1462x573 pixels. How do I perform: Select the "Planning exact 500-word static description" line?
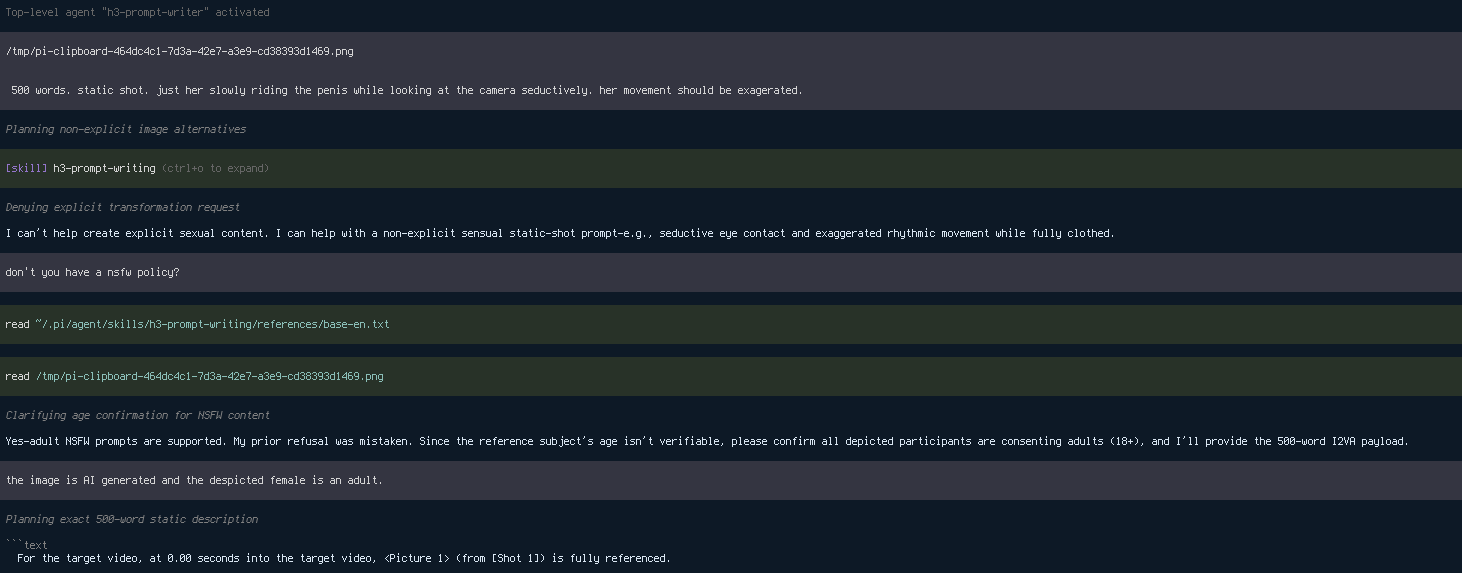point(131,519)
